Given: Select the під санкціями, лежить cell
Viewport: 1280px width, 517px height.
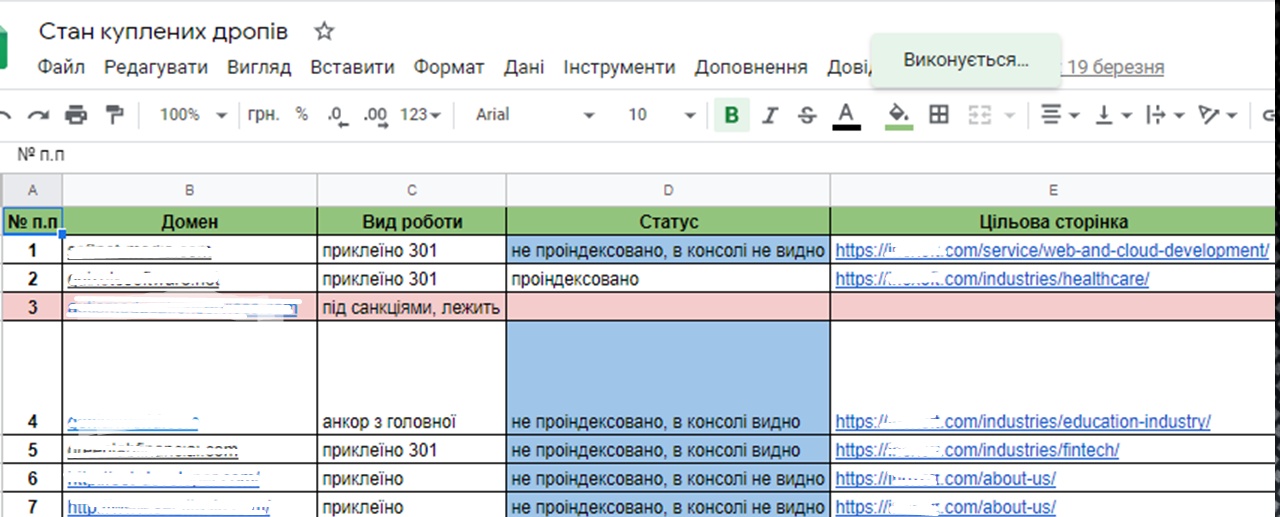Looking at the screenshot, I should 412,307.
